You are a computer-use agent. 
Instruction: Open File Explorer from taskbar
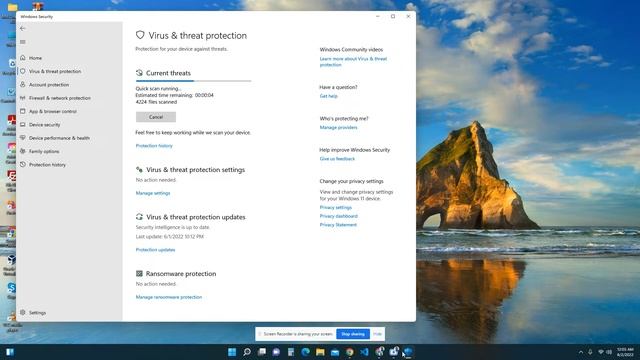click(320, 352)
